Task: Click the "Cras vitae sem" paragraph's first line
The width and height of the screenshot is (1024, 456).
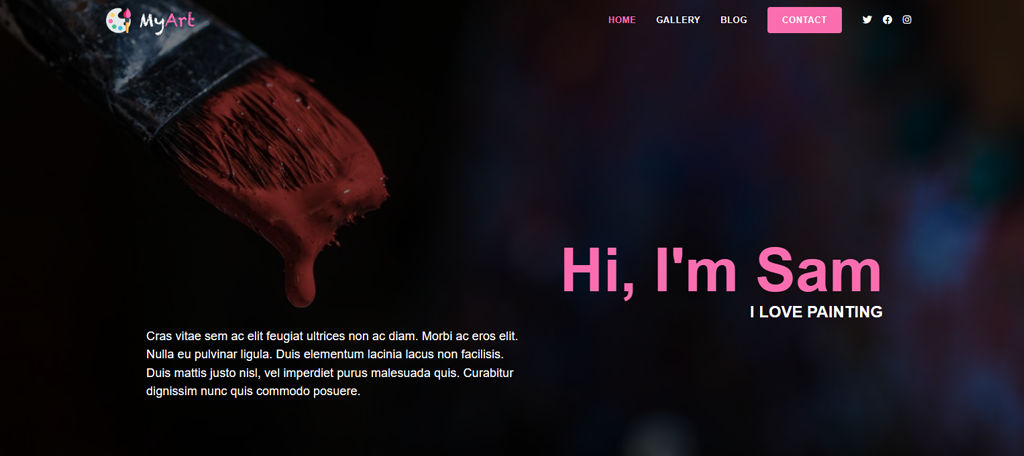Action: click(x=332, y=336)
